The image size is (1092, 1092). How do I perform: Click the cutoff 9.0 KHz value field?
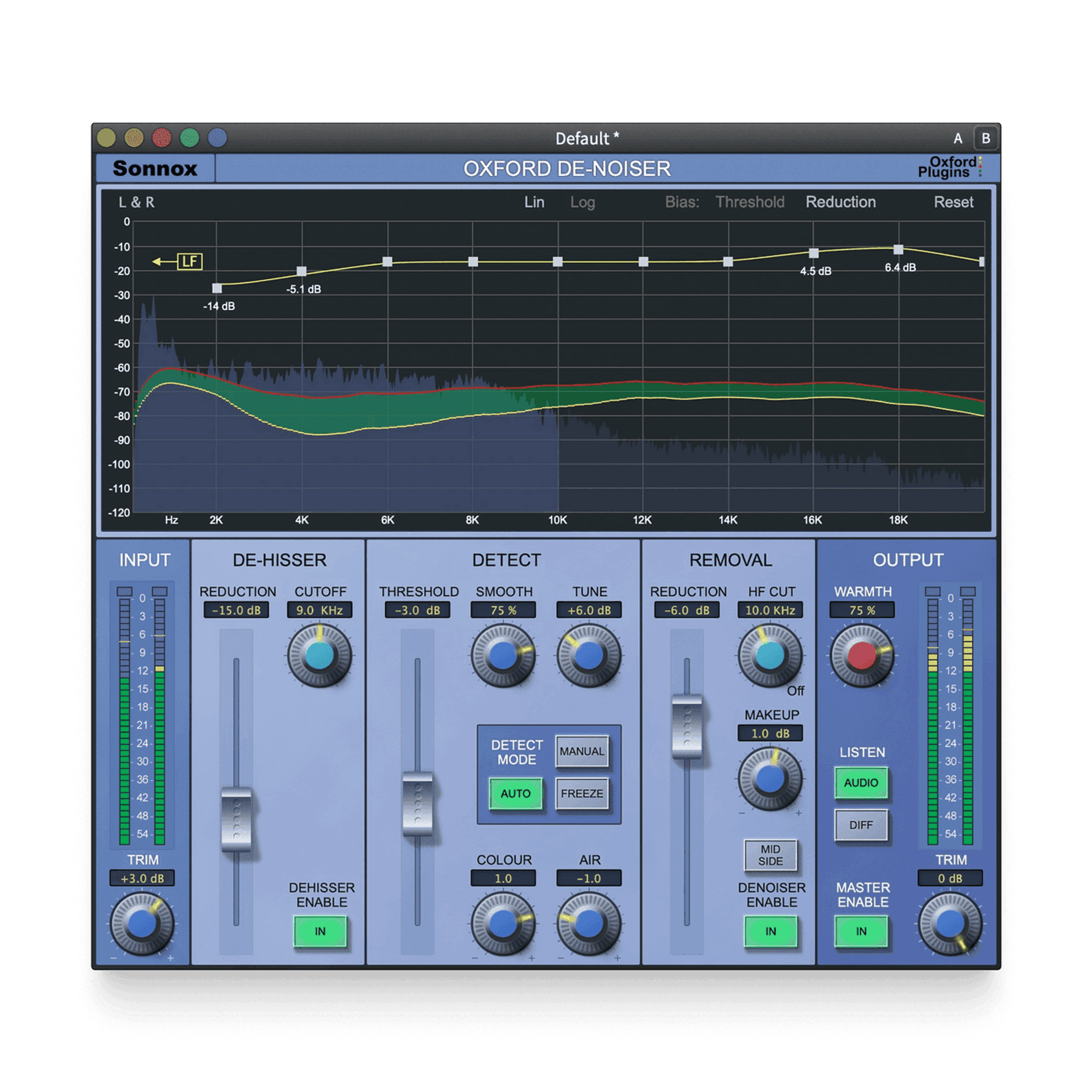click(320, 610)
